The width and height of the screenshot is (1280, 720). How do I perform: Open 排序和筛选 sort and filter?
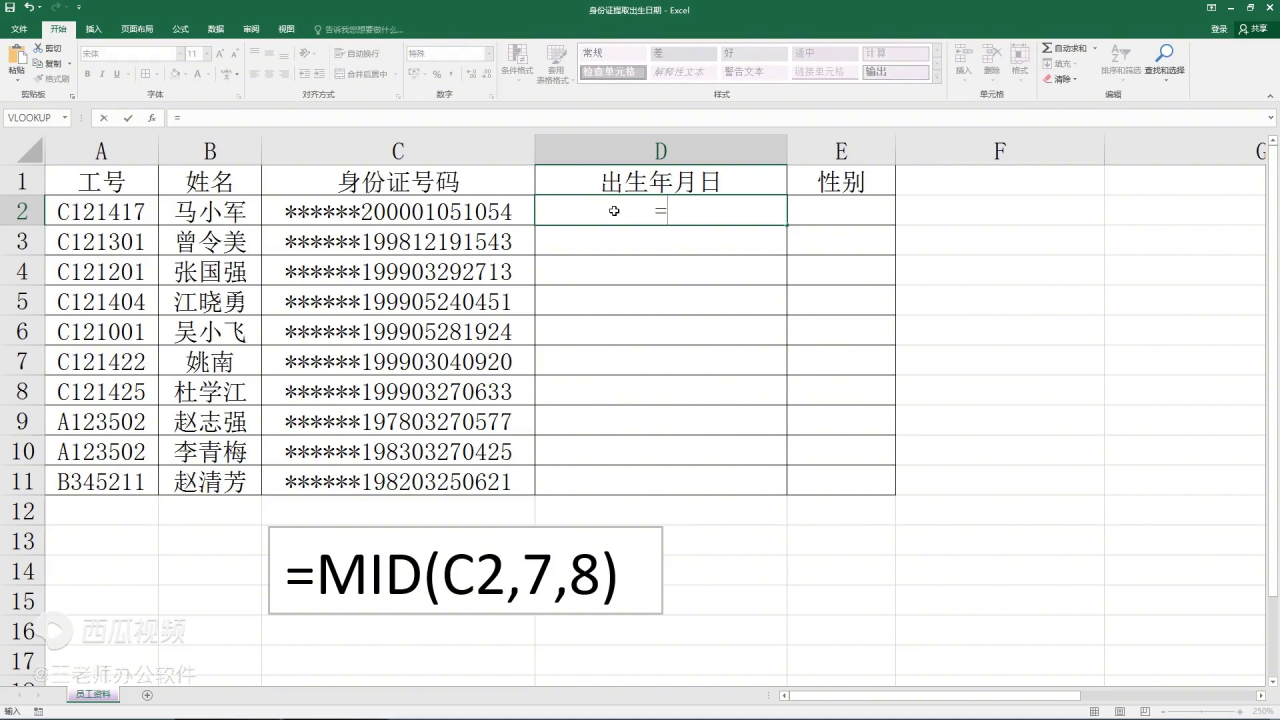point(1121,60)
